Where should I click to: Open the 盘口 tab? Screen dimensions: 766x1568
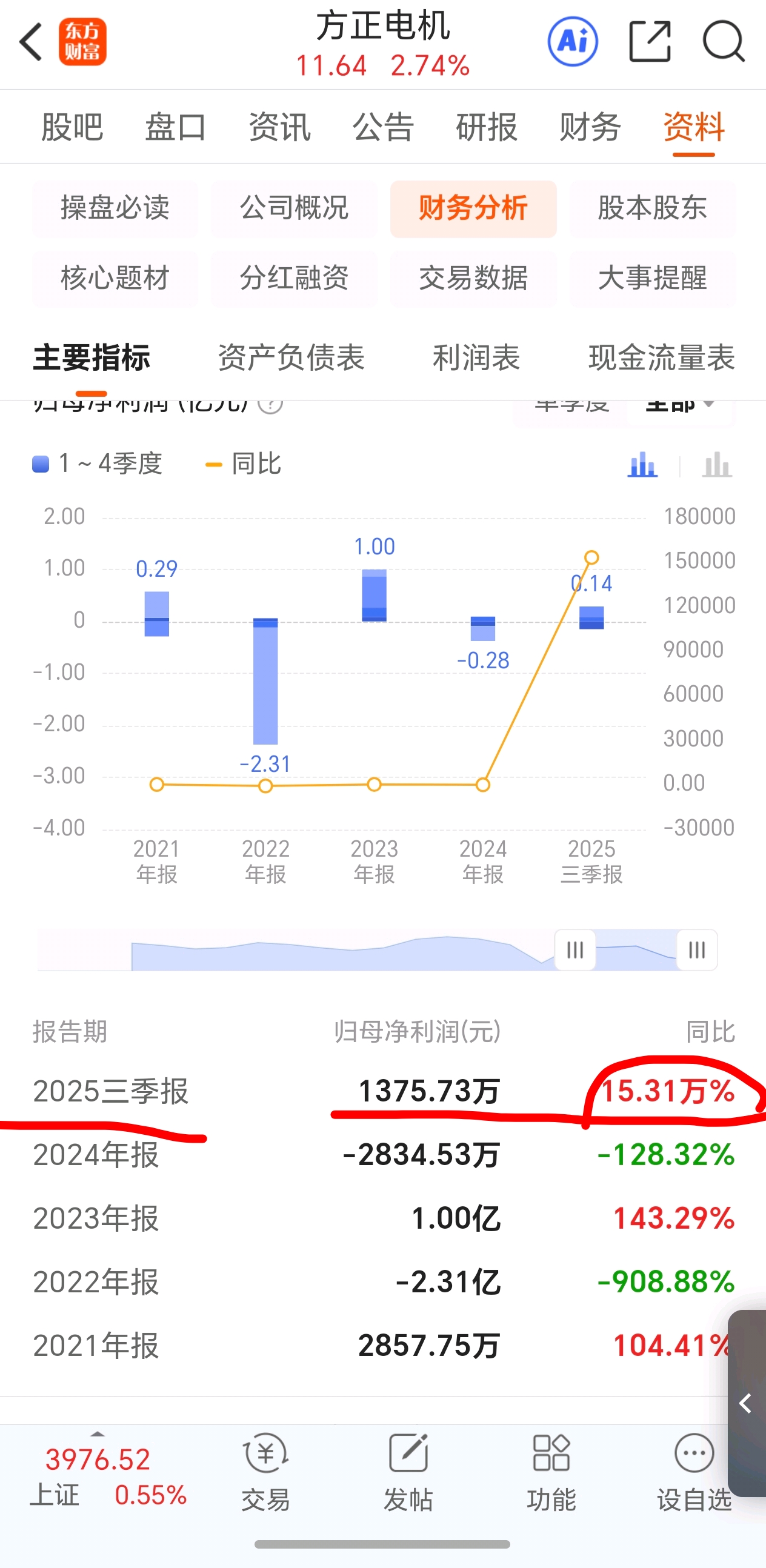[x=175, y=127]
